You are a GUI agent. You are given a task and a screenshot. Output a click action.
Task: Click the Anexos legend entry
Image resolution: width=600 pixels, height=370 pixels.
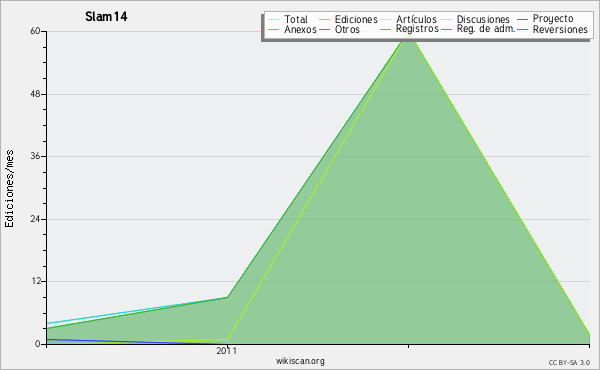292,29
